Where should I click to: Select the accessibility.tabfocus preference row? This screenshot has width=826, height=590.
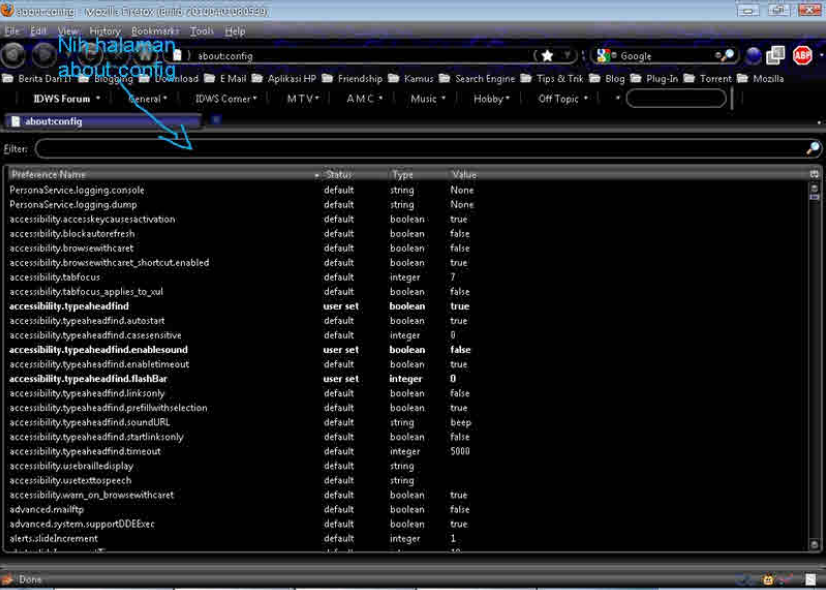click(407, 277)
